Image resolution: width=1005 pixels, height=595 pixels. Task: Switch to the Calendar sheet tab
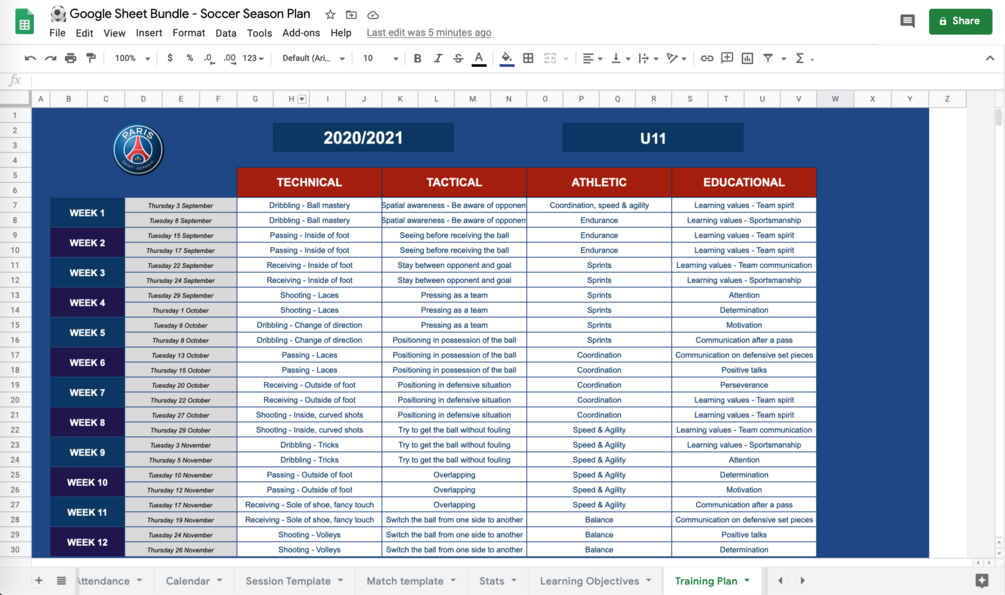[187, 581]
